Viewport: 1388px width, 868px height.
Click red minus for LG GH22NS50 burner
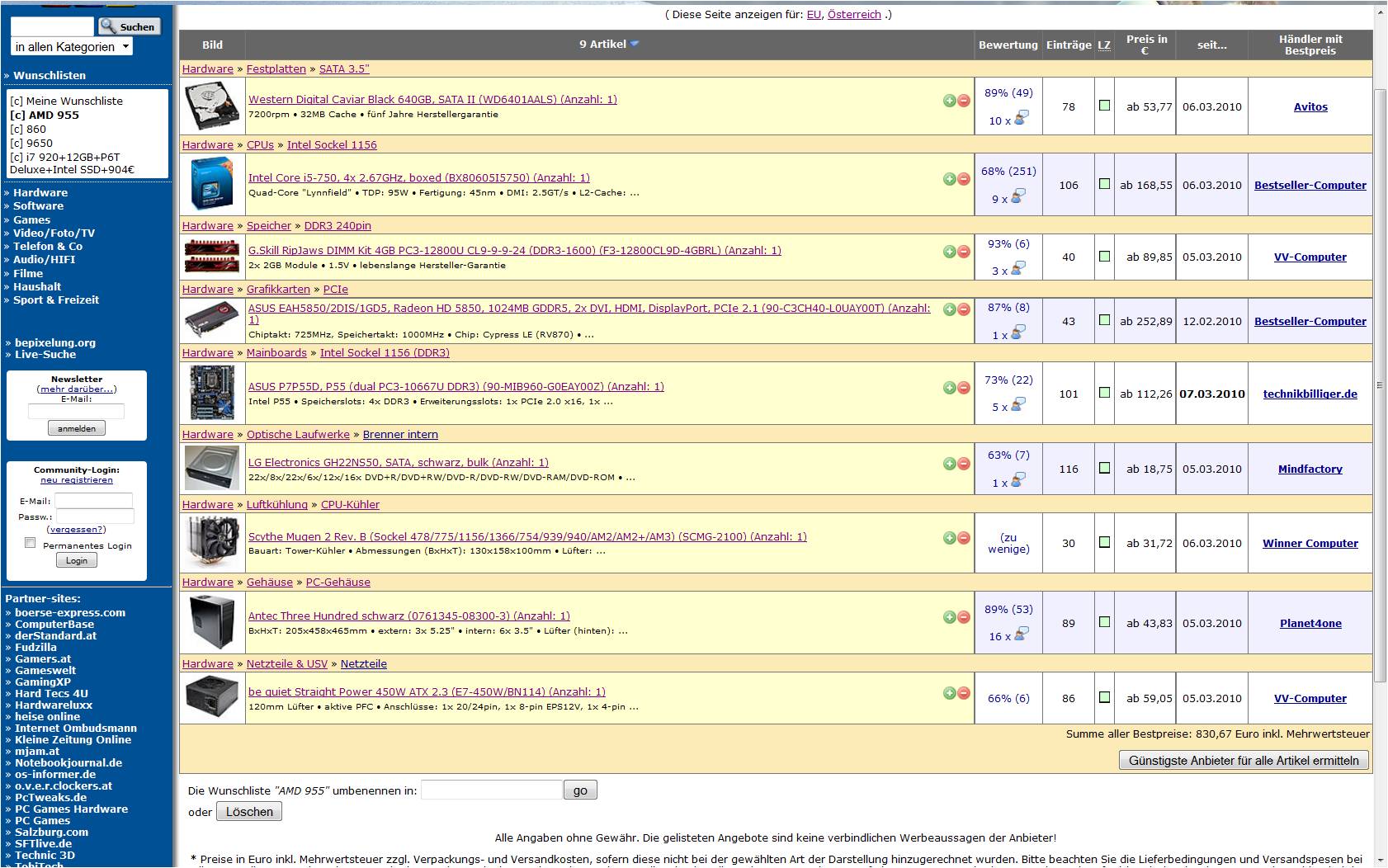(x=963, y=464)
